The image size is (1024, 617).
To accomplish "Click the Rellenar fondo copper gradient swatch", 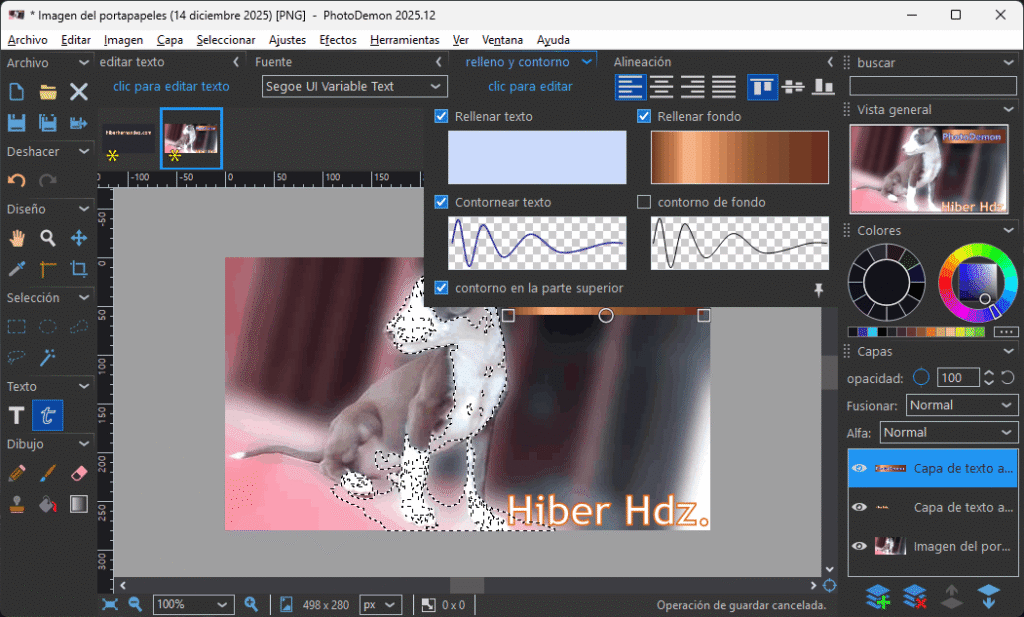I will coord(739,157).
